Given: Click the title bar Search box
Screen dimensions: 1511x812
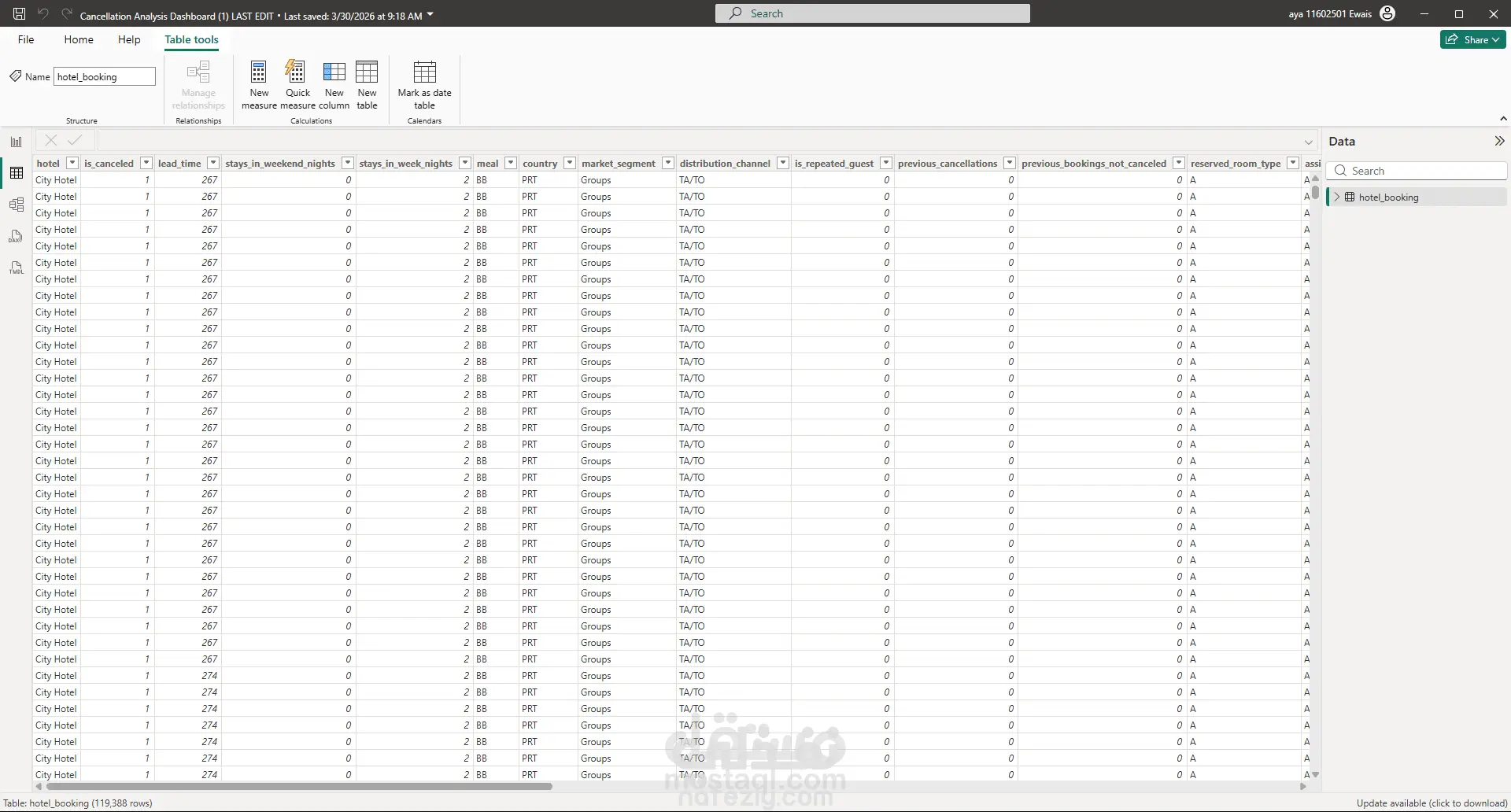Looking at the screenshot, I should (x=872, y=13).
